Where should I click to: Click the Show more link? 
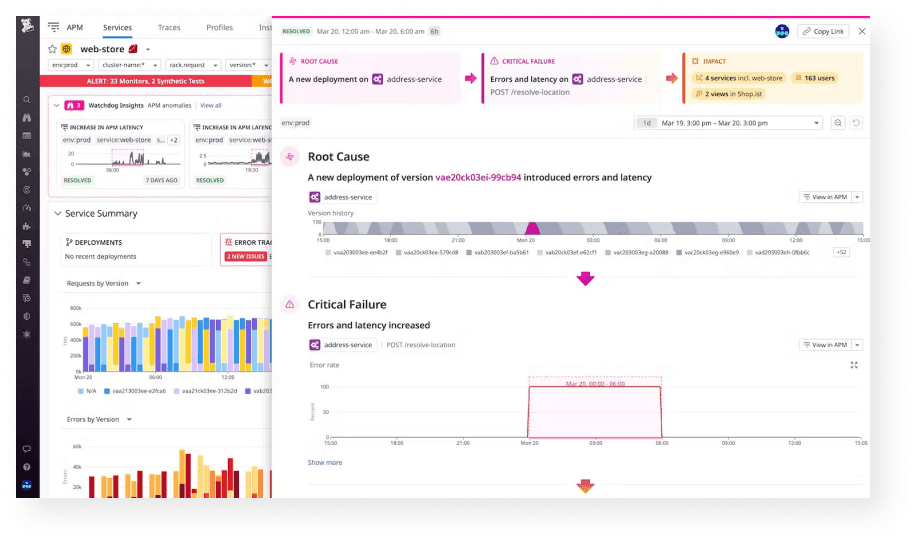pos(325,462)
